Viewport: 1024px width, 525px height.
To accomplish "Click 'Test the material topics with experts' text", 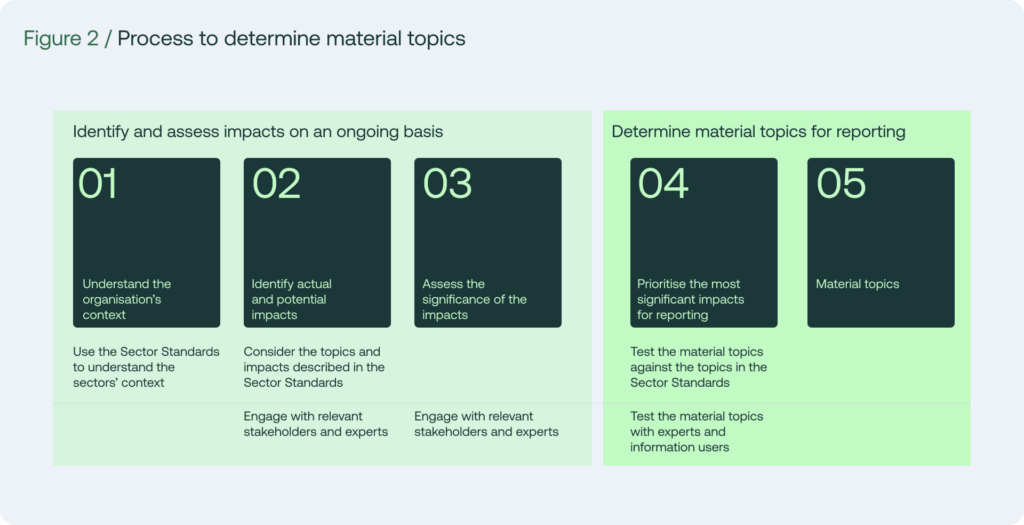I will [697, 432].
